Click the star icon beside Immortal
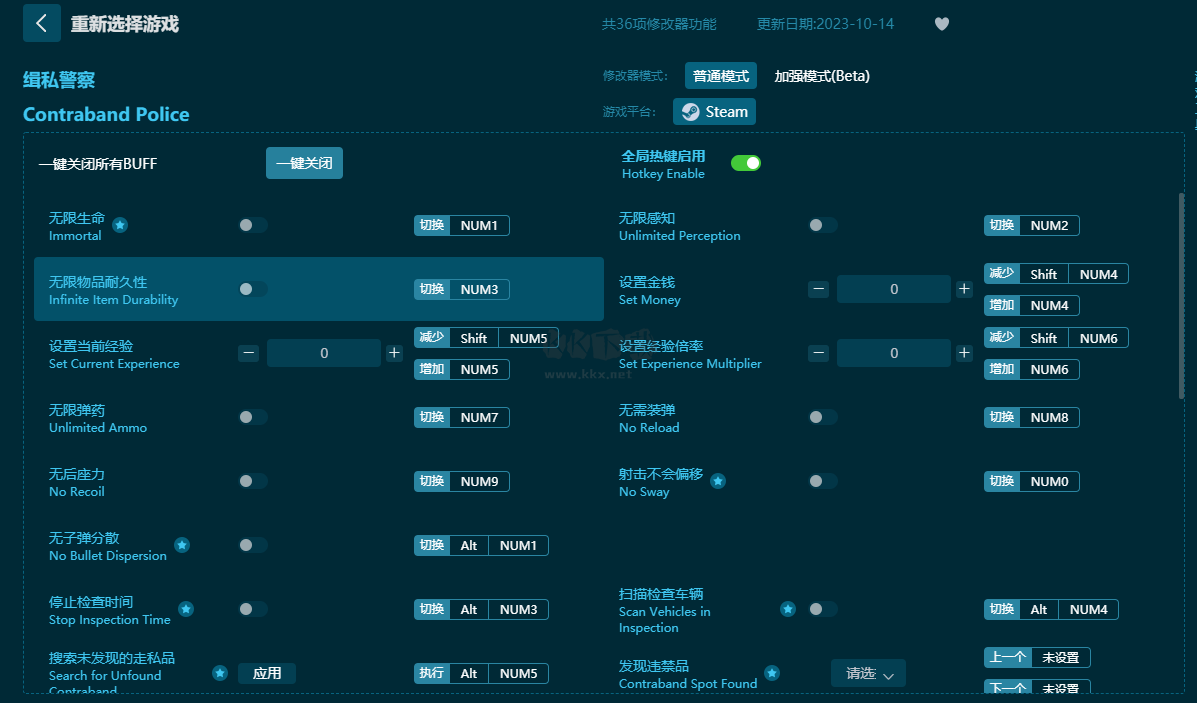The image size is (1197, 703). (120, 225)
